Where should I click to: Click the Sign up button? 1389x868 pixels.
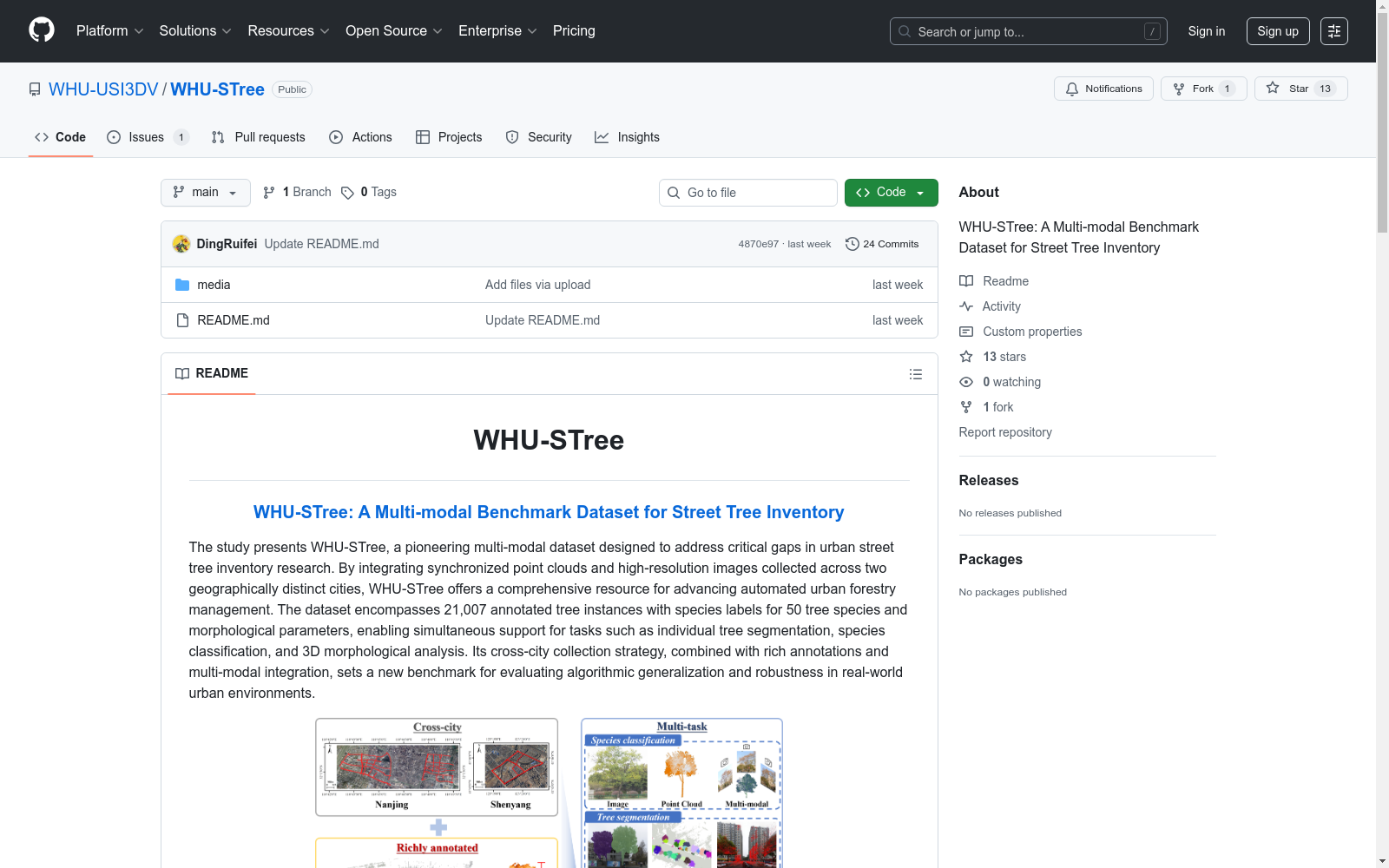click(x=1278, y=31)
